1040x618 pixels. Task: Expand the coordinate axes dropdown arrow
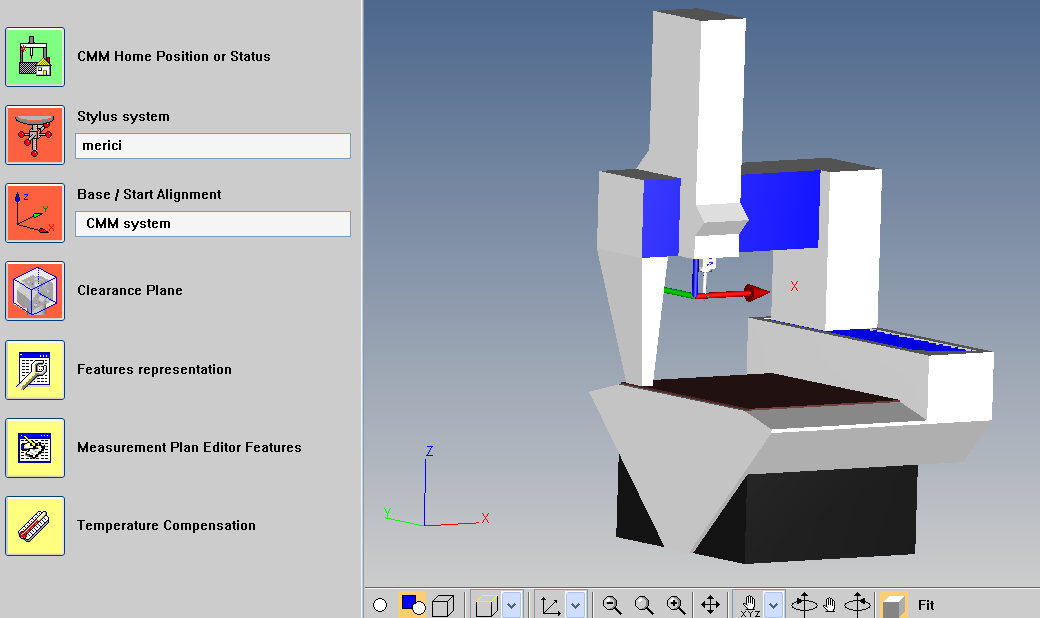click(x=576, y=605)
